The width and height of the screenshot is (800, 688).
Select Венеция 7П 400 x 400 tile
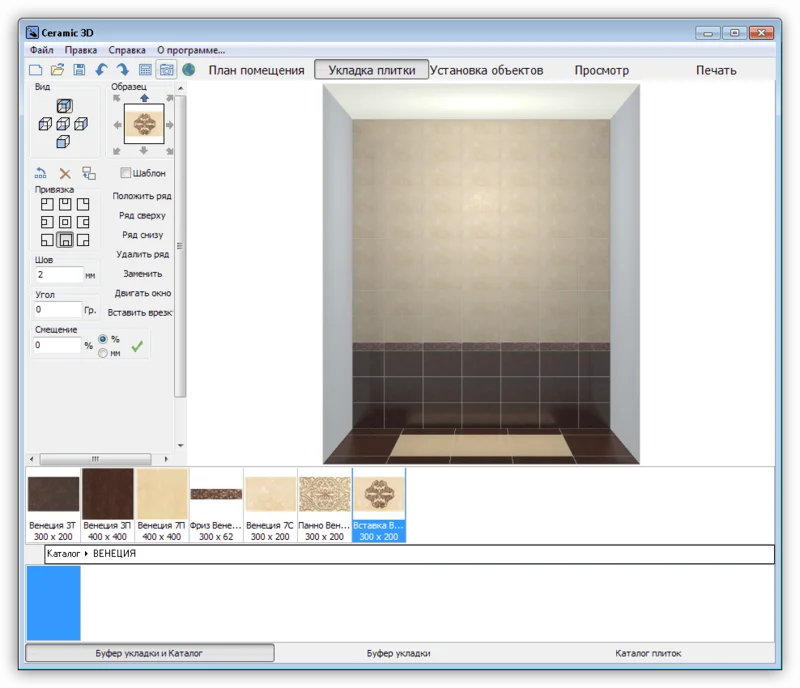tap(162, 505)
